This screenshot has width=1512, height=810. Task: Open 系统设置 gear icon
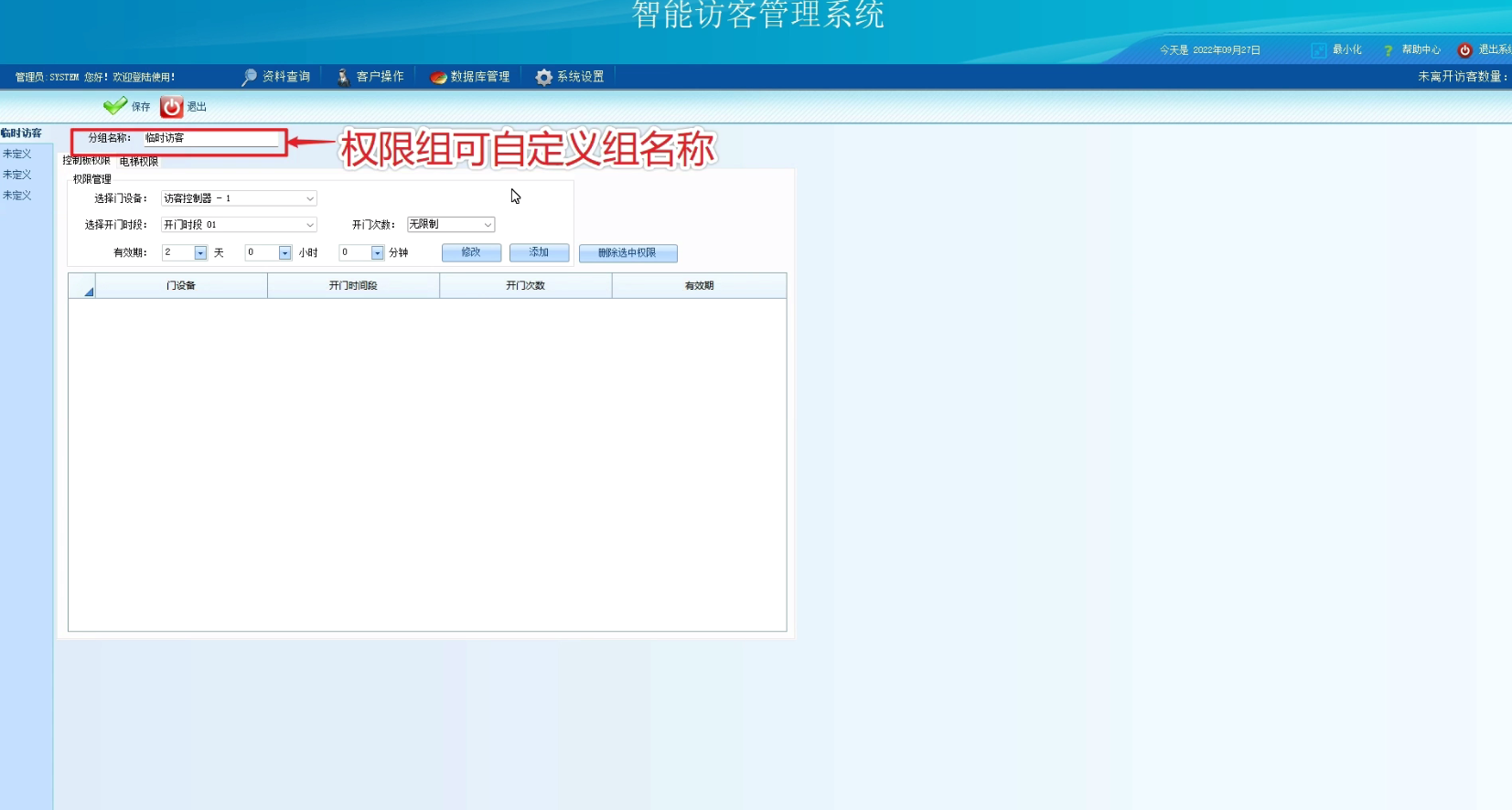pyautogui.click(x=543, y=77)
